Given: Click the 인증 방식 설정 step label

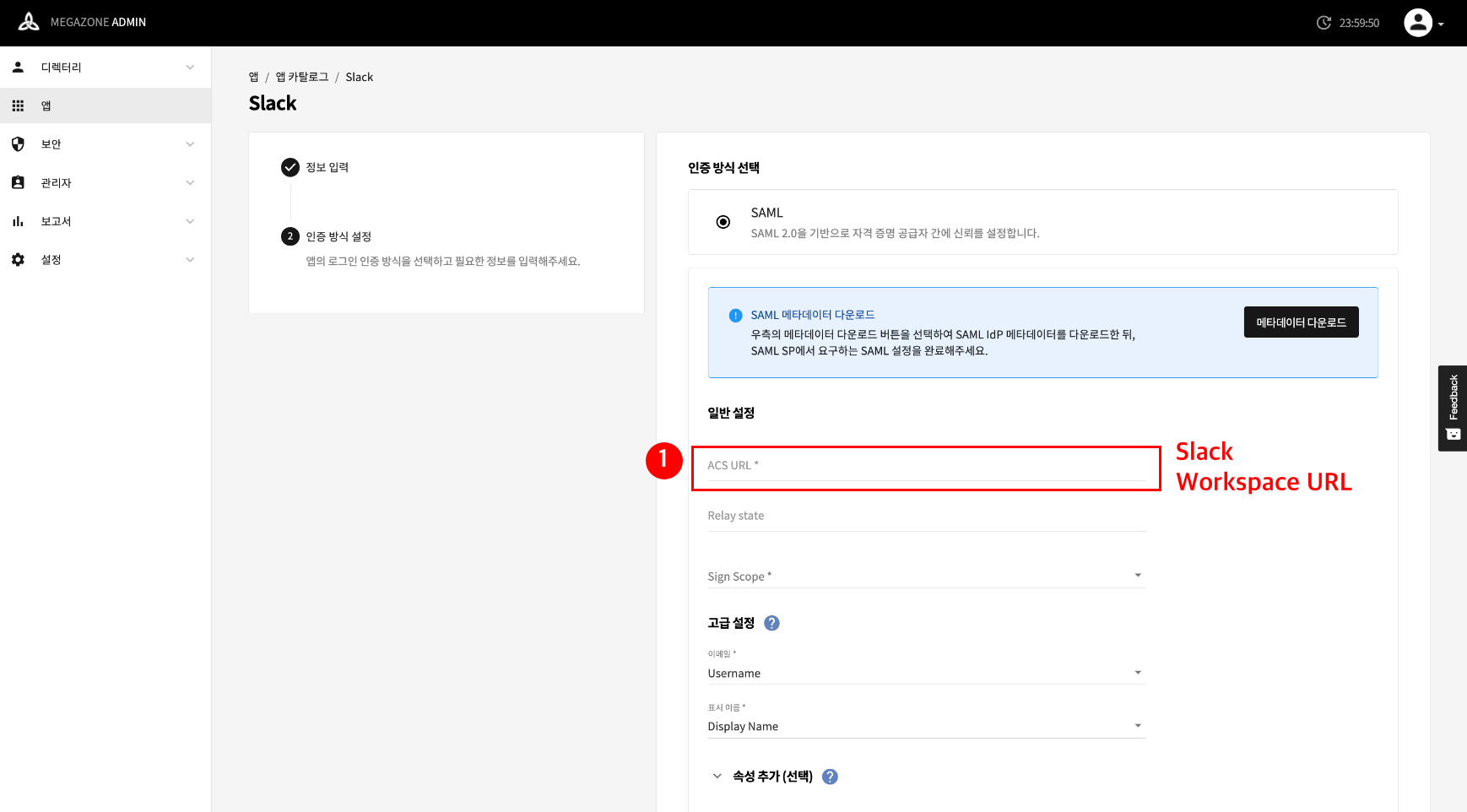Looking at the screenshot, I should (338, 236).
